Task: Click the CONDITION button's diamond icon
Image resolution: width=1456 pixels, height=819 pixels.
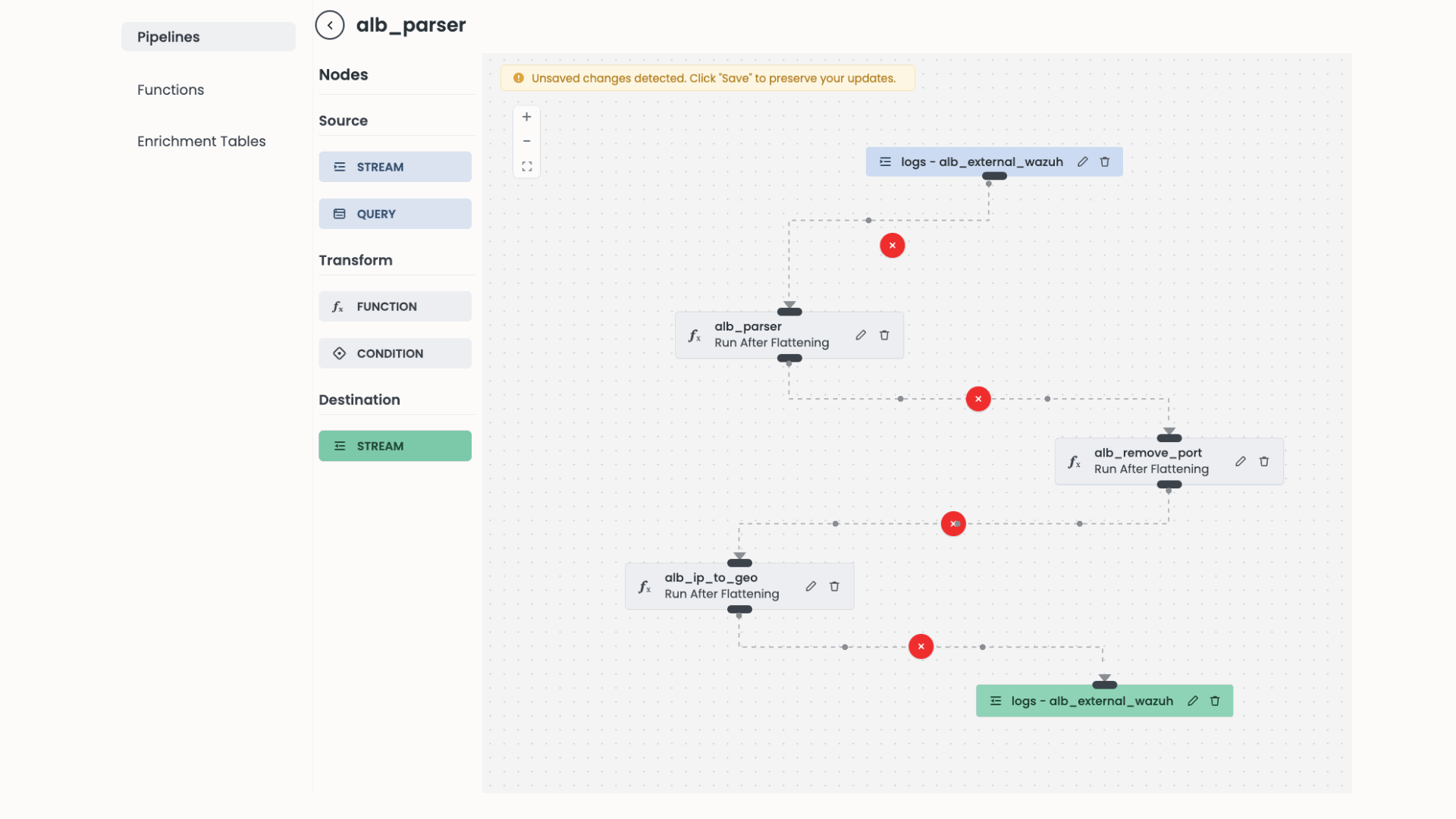Action: (340, 353)
